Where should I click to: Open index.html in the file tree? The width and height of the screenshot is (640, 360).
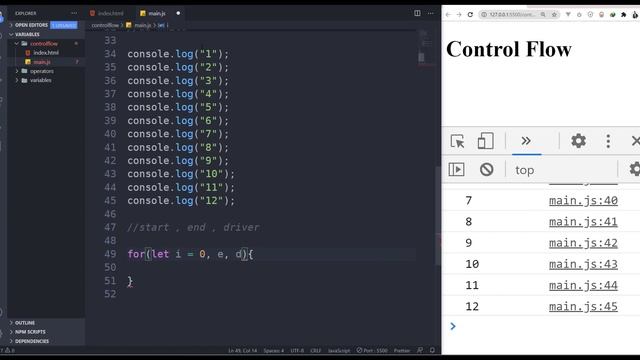46,53
